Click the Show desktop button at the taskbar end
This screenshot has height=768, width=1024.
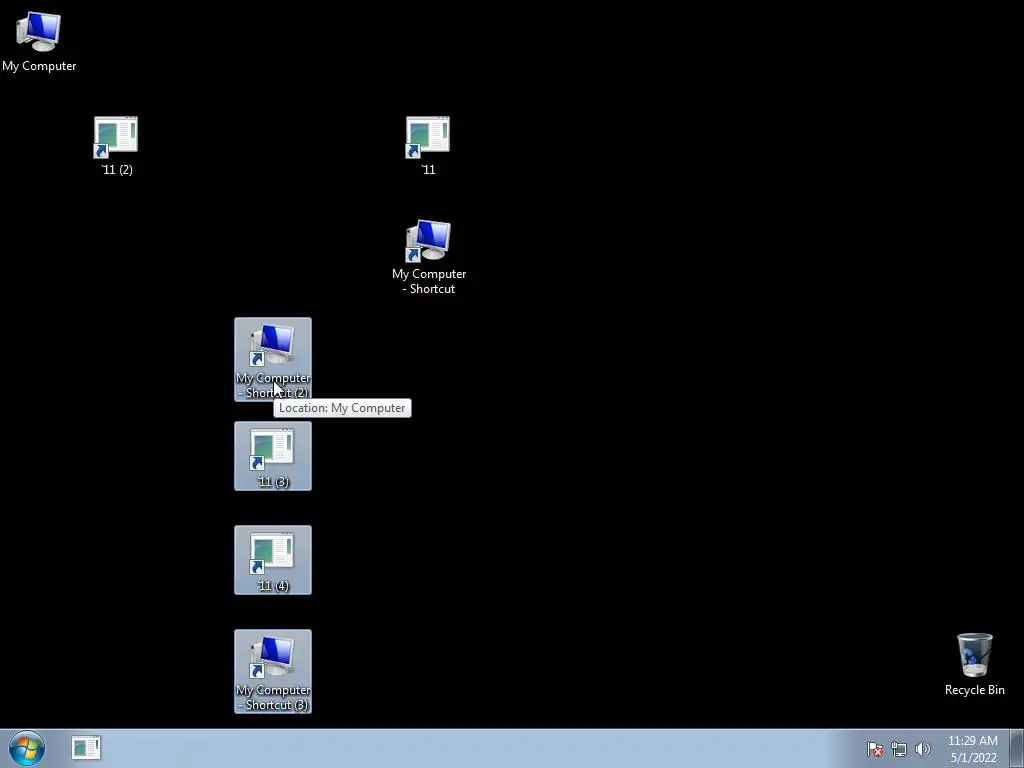pos(1017,749)
